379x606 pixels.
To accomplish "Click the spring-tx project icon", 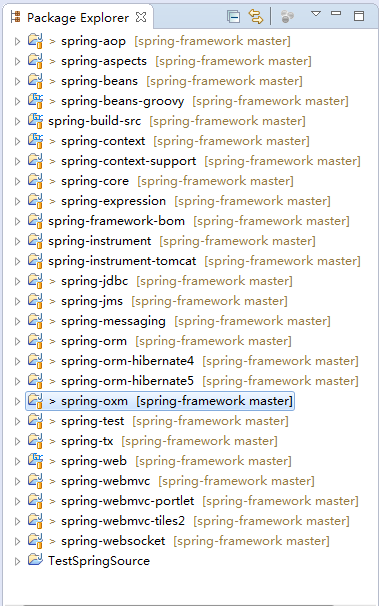I will coord(35,441).
